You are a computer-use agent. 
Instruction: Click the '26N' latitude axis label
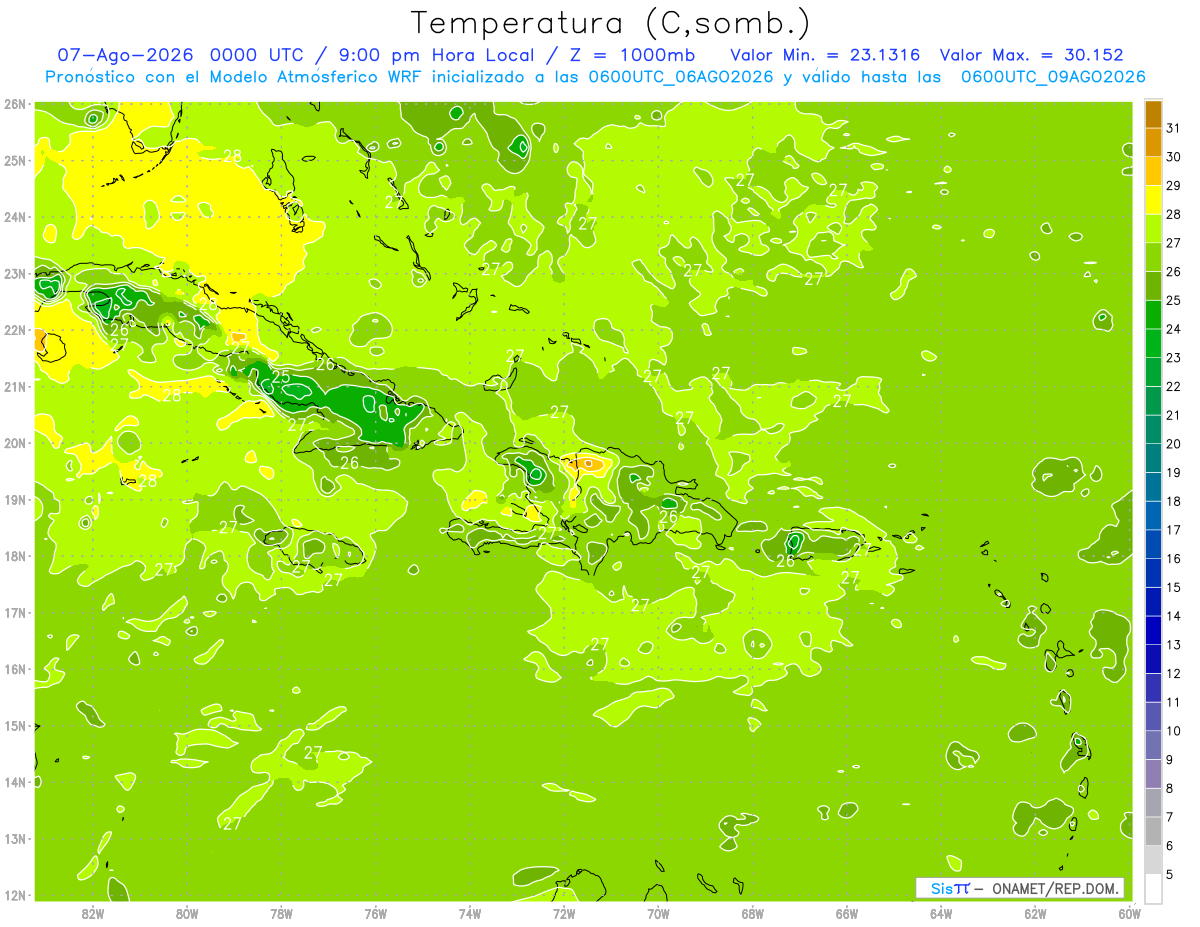click(x=14, y=104)
